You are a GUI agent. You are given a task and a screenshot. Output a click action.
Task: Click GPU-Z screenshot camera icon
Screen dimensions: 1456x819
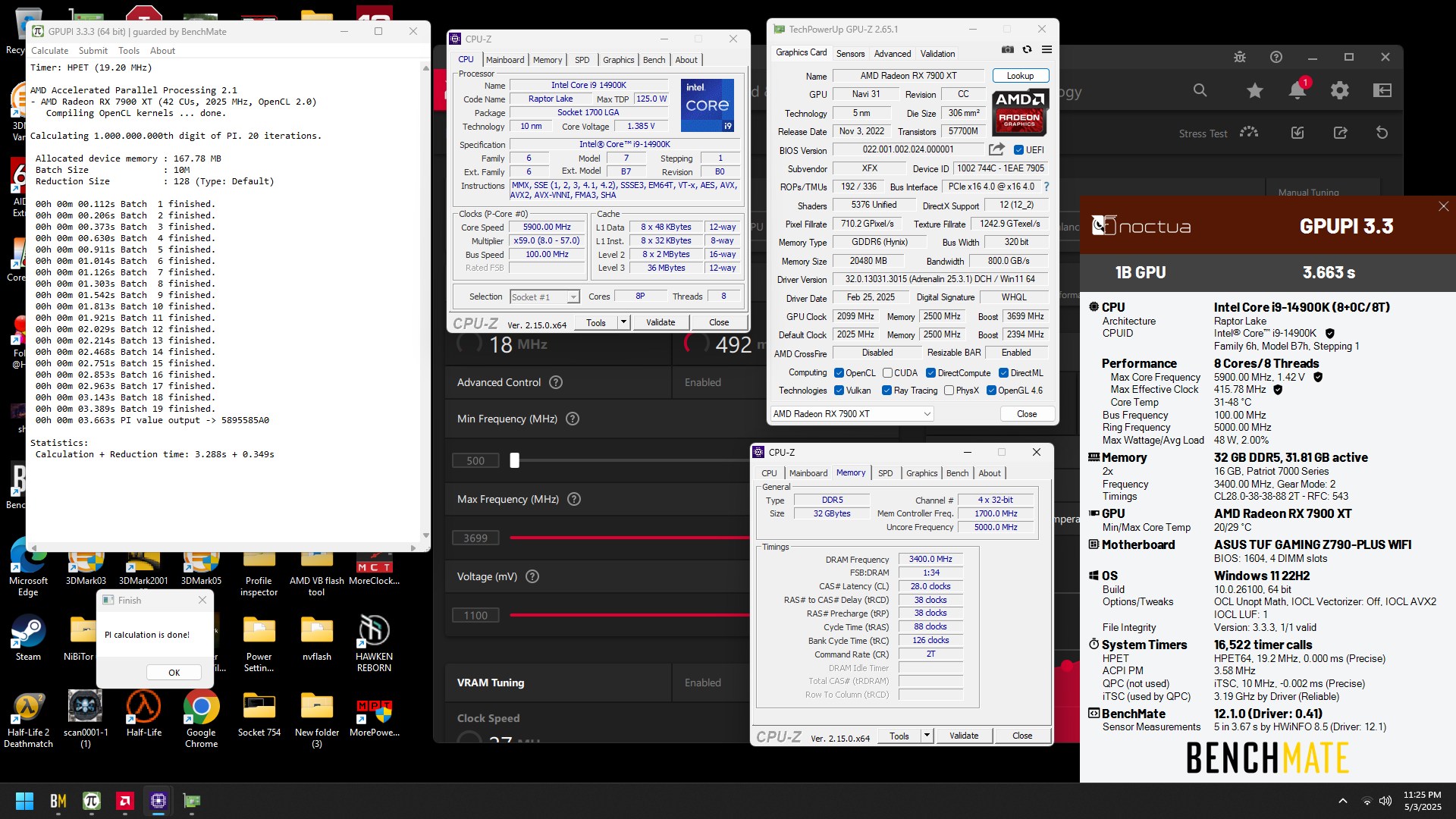(x=1007, y=50)
